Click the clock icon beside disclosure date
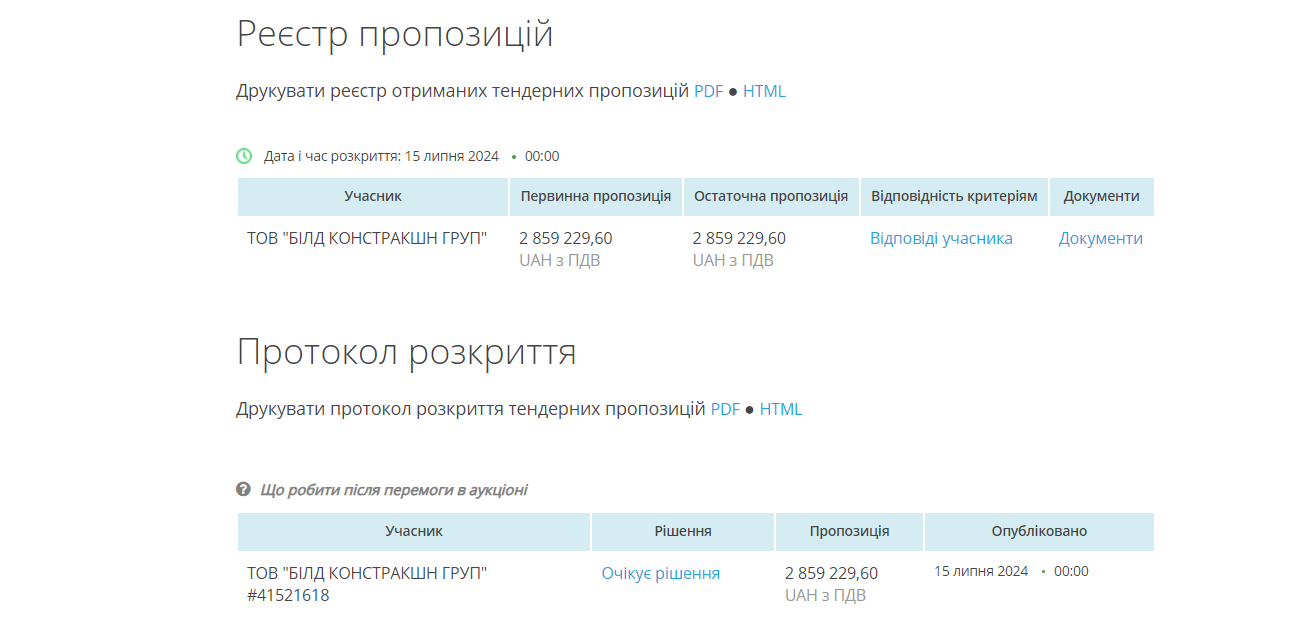 [241, 156]
